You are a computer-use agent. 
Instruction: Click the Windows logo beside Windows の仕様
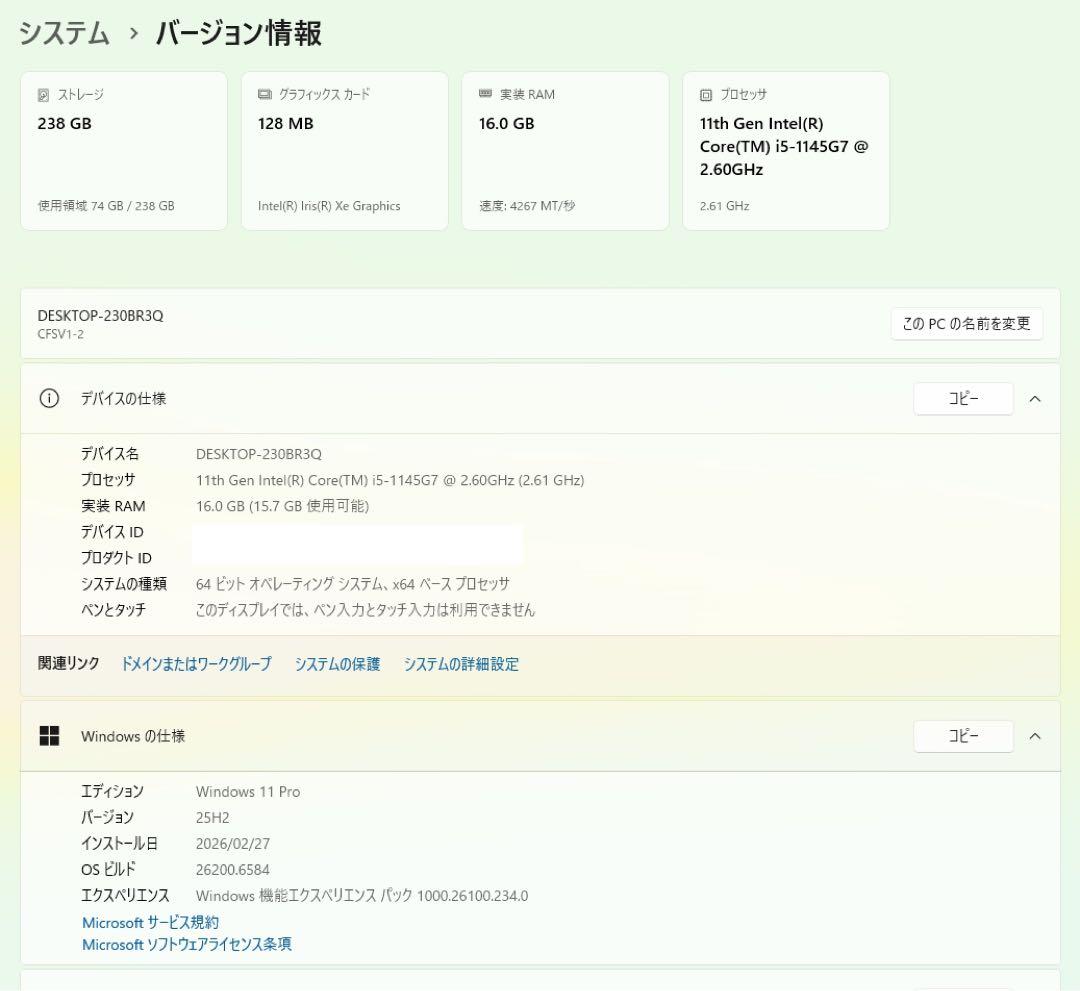click(49, 736)
